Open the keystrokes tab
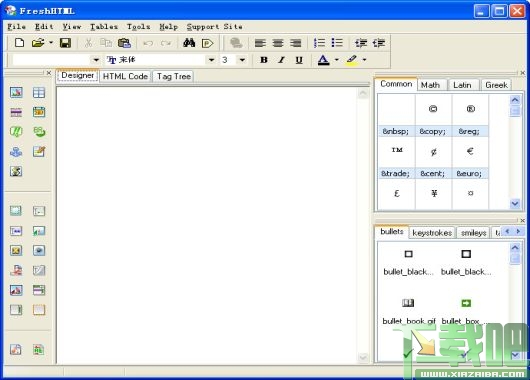The image size is (530, 380). [432, 233]
